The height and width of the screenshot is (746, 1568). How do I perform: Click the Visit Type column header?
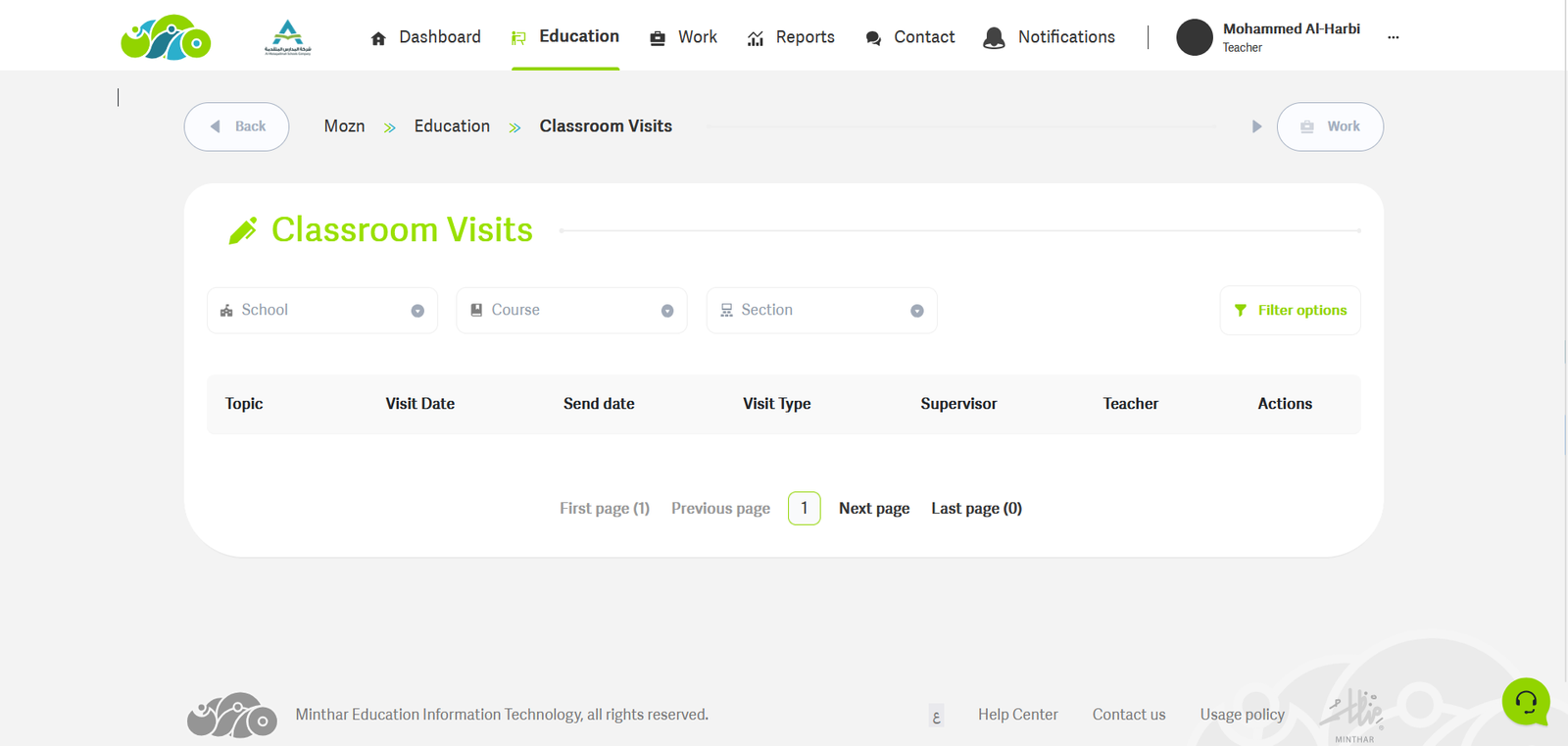click(776, 404)
